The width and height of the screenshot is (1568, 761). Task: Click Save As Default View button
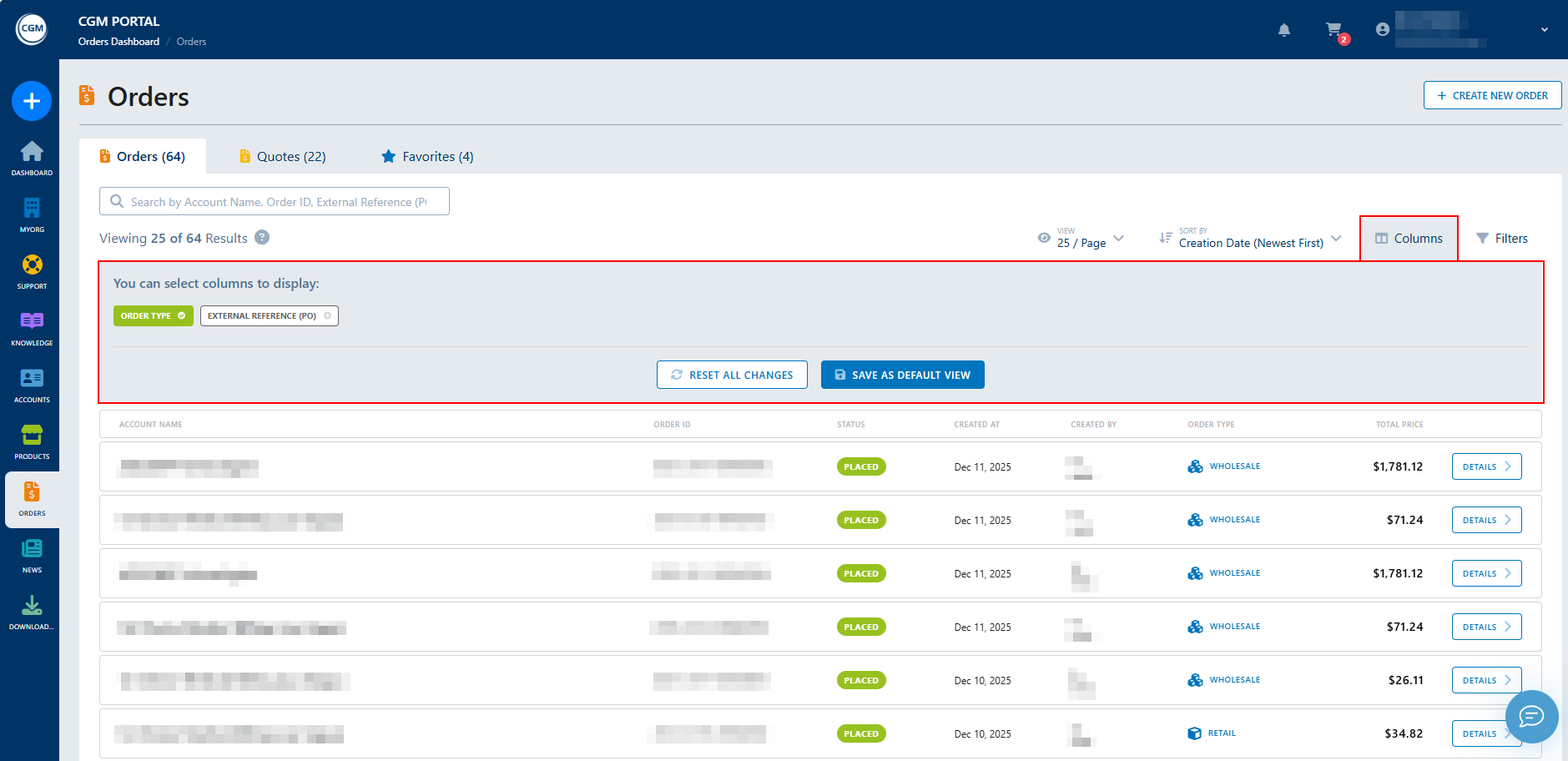point(902,375)
